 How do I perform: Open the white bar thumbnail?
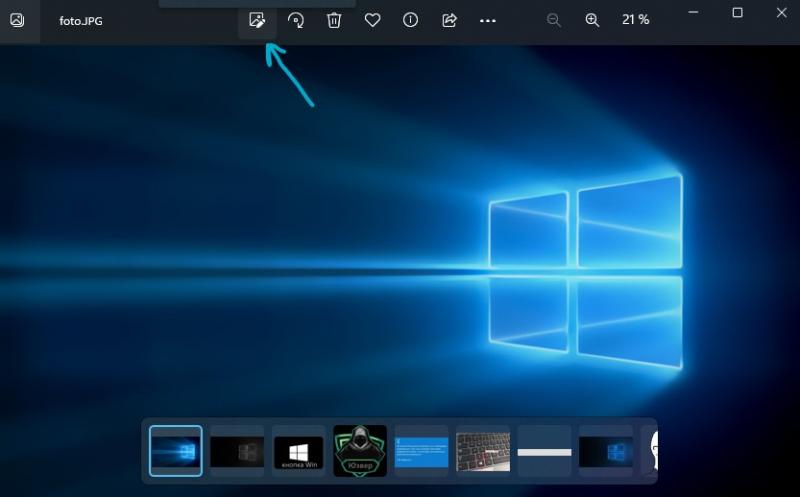coord(544,451)
